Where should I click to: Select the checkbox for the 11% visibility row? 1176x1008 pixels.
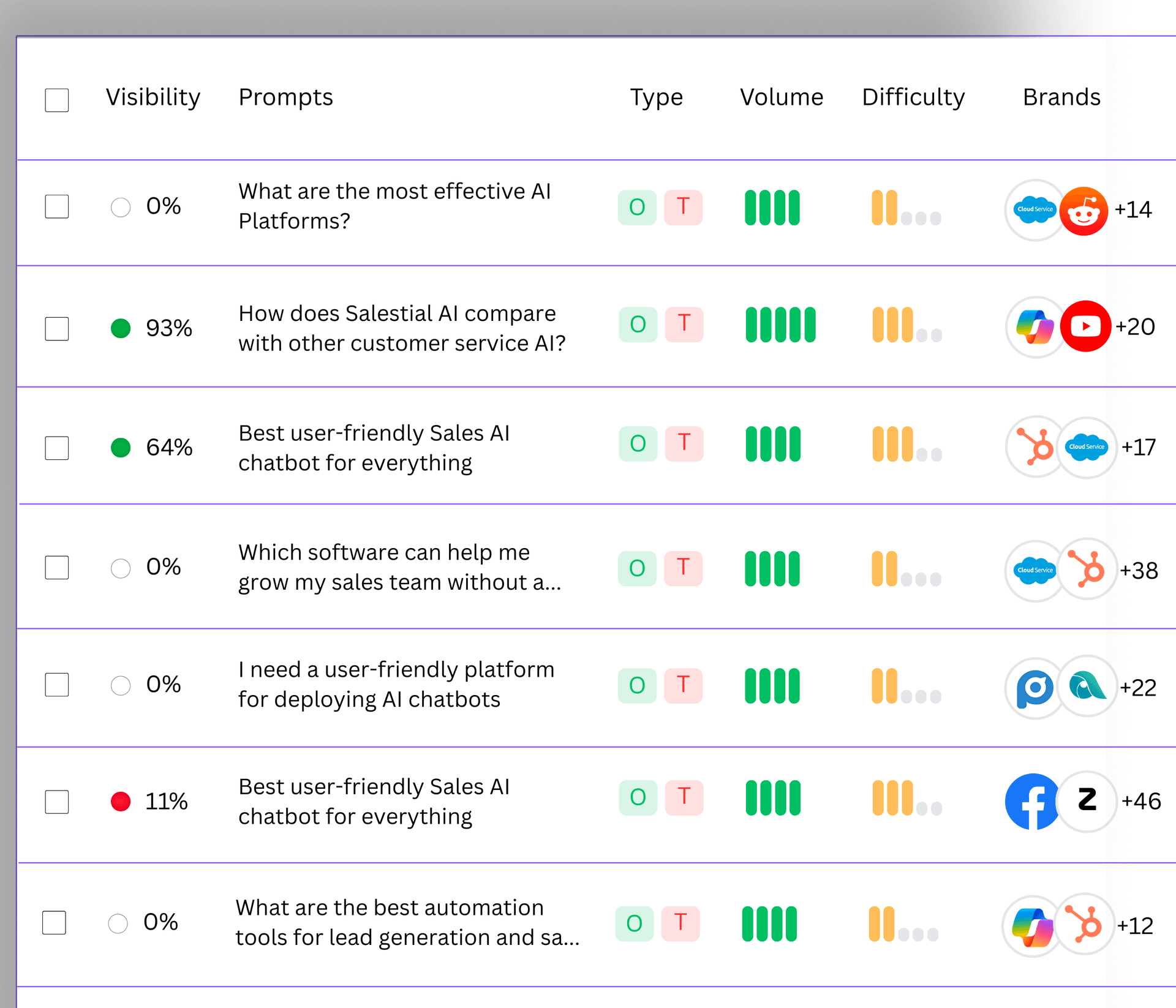[57, 802]
